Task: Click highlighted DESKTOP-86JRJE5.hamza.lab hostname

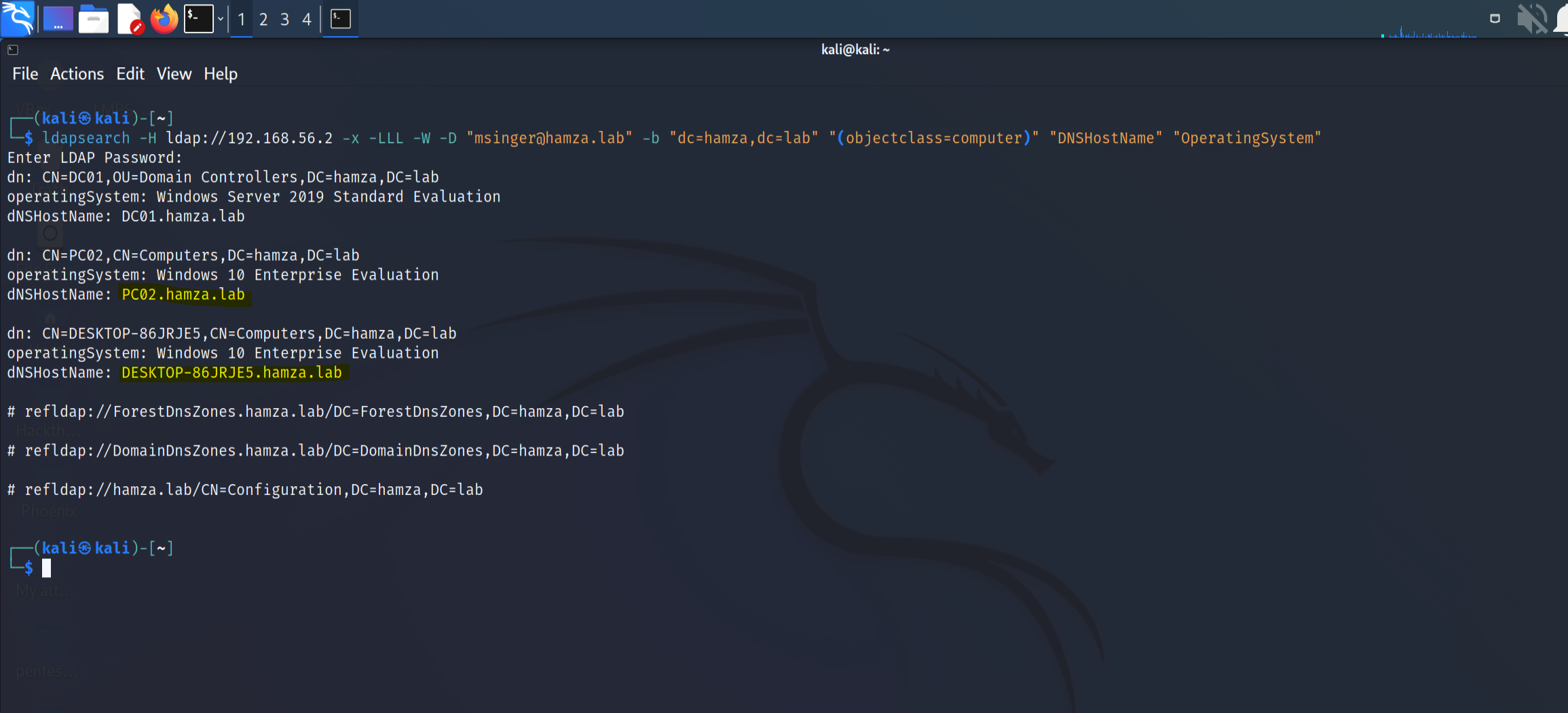Action: click(232, 373)
